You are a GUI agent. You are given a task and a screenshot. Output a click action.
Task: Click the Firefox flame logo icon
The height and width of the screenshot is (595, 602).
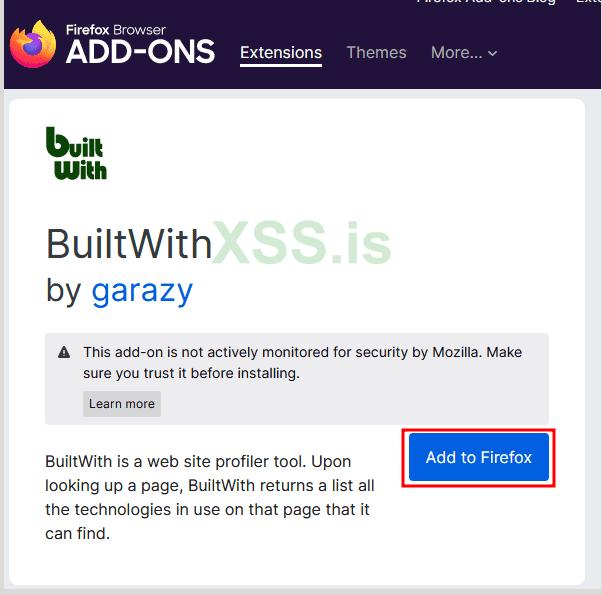[x=33, y=44]
